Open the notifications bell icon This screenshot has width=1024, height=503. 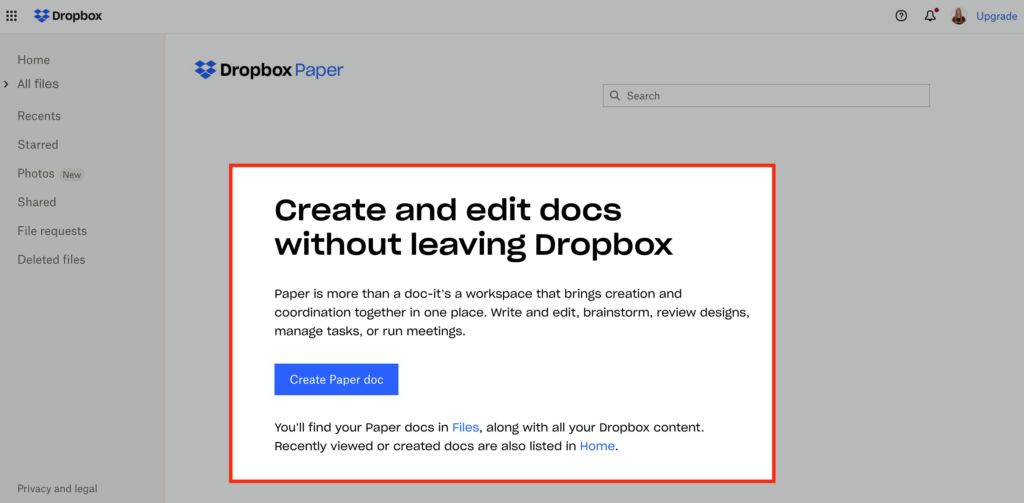click(x=931, y=16)
